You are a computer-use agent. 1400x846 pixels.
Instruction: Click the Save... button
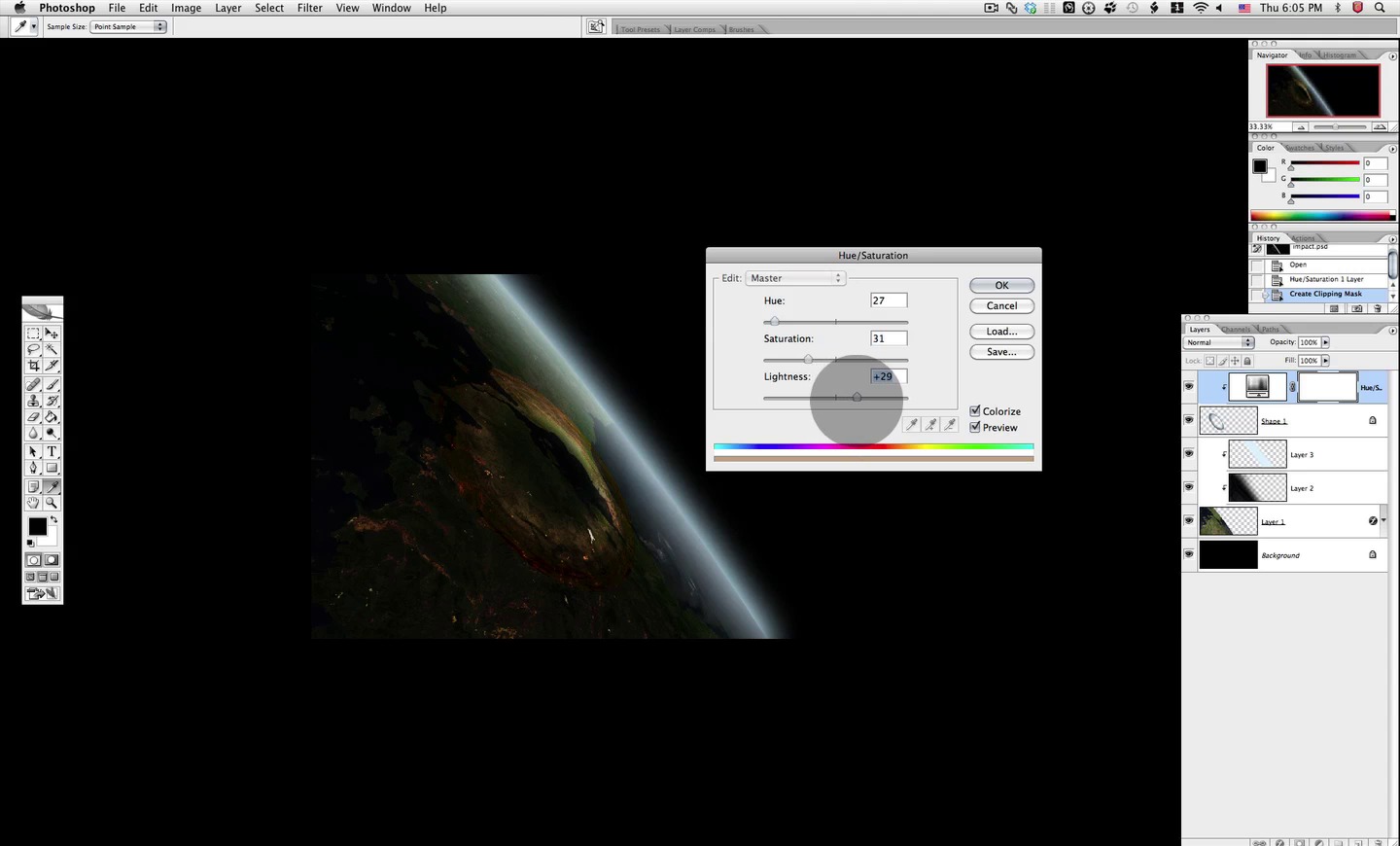(x=1001, y=352)
